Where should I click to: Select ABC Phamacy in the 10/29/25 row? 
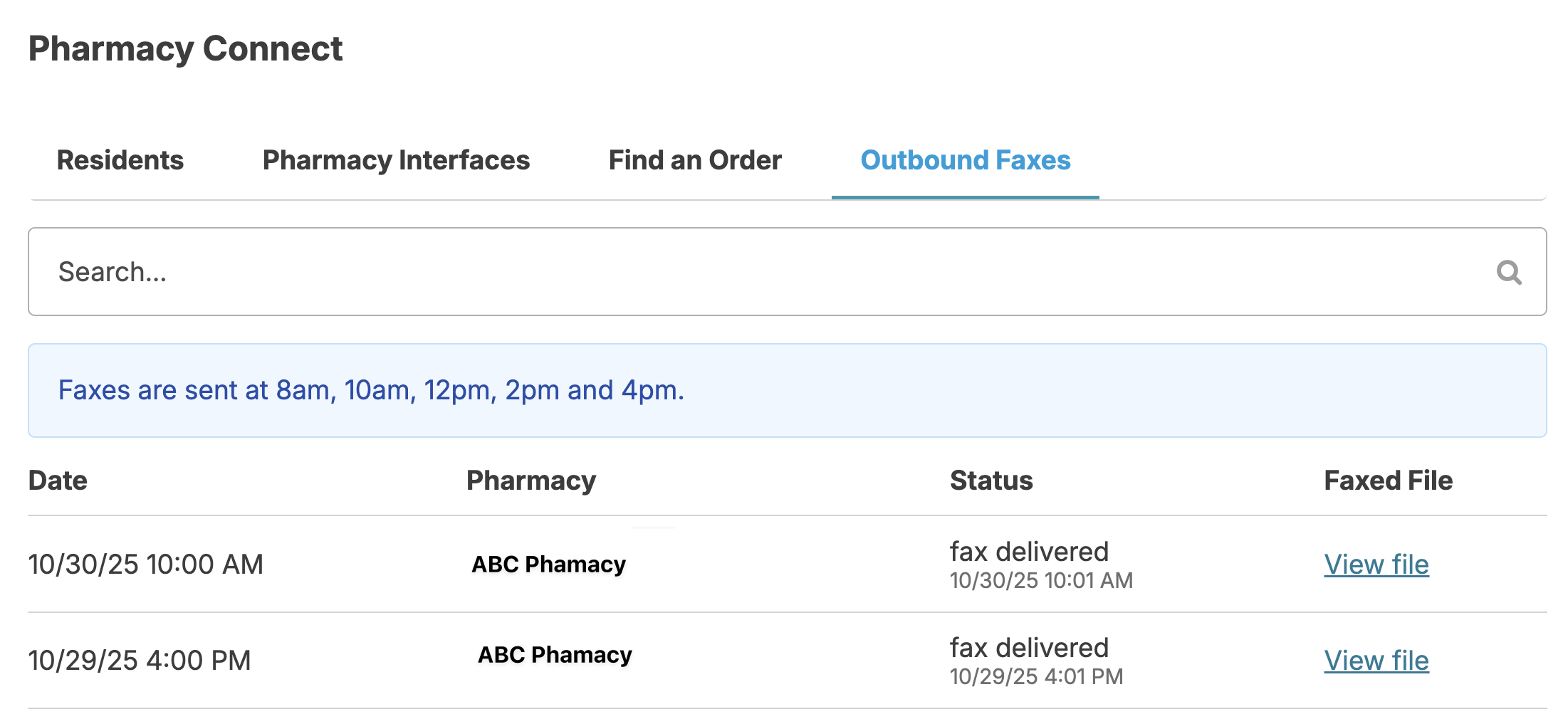pyautogui.click(x=555, y=655)
